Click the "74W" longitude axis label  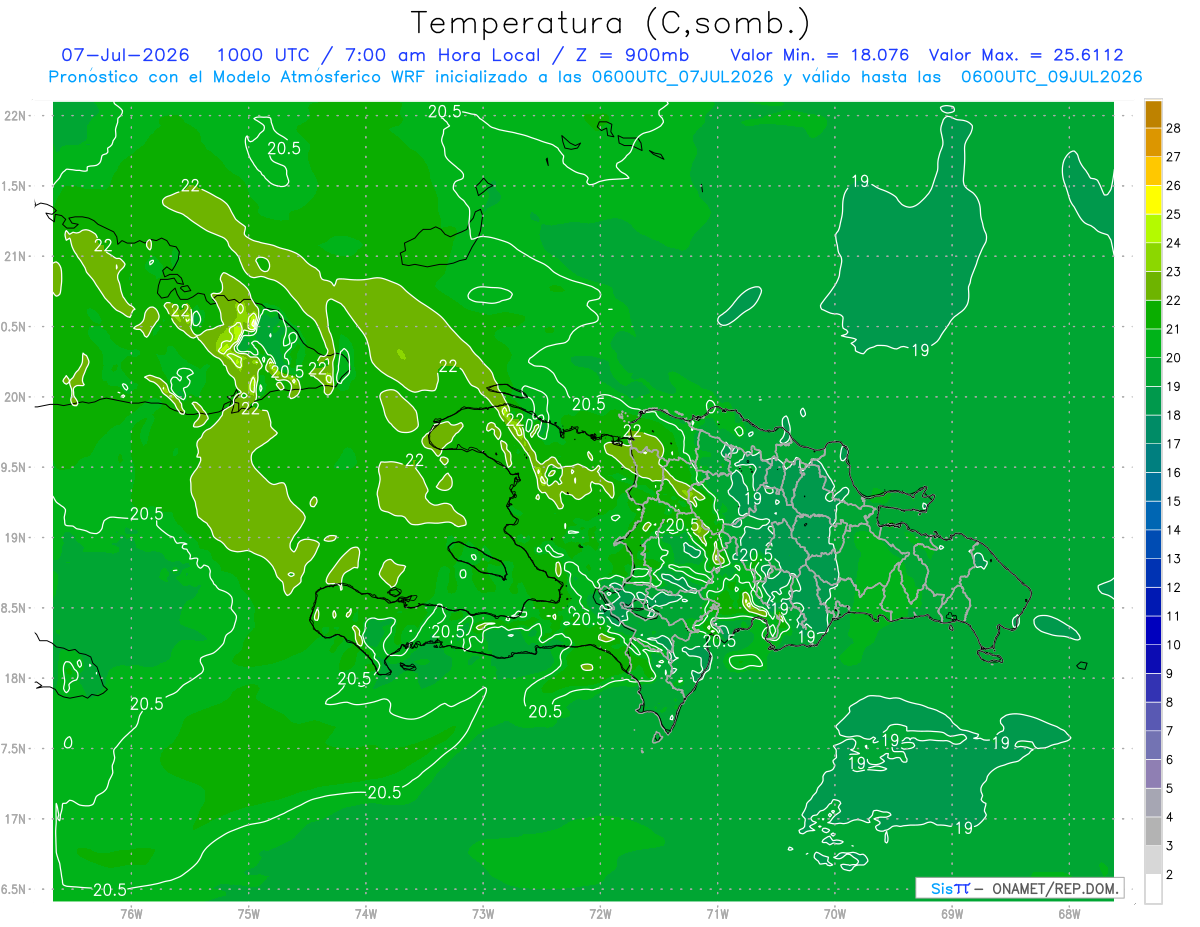click(366, 914)
